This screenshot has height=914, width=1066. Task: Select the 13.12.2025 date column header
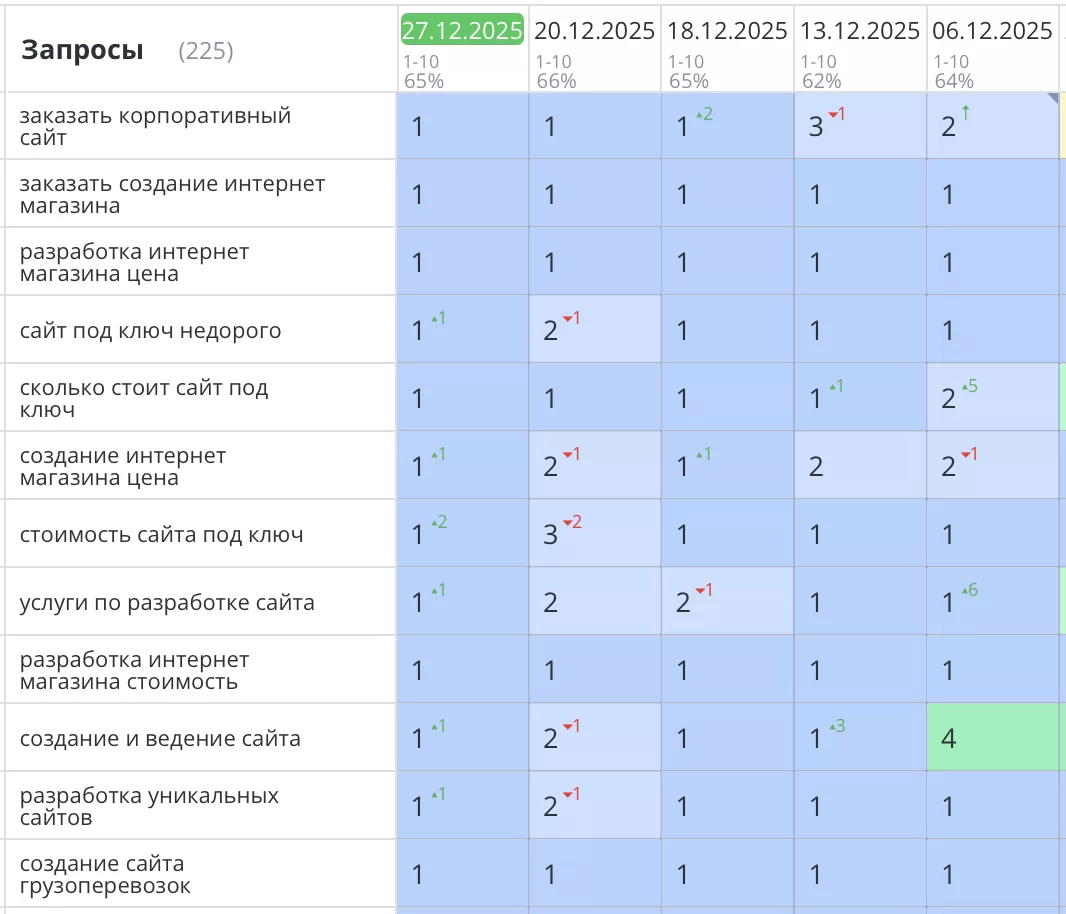coord(860,31)
